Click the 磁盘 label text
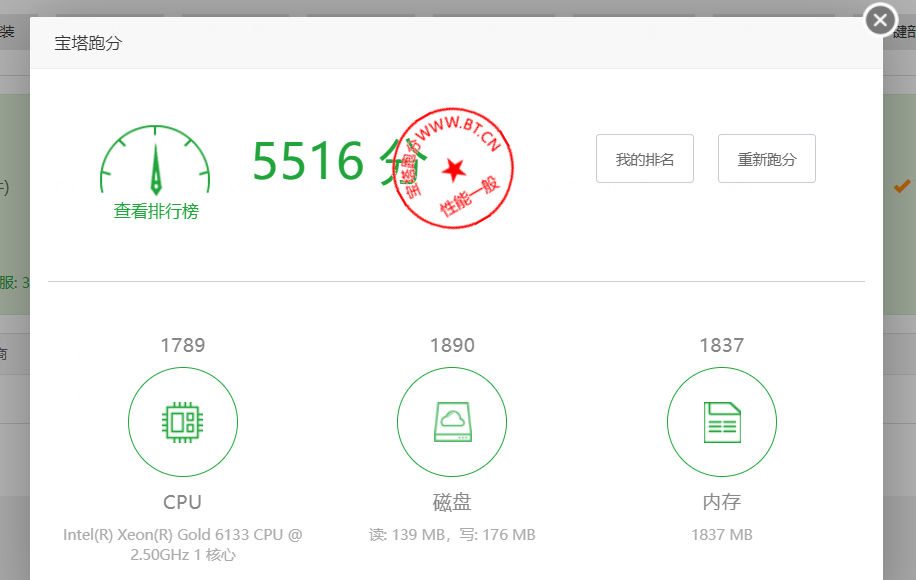 [452, 502]
